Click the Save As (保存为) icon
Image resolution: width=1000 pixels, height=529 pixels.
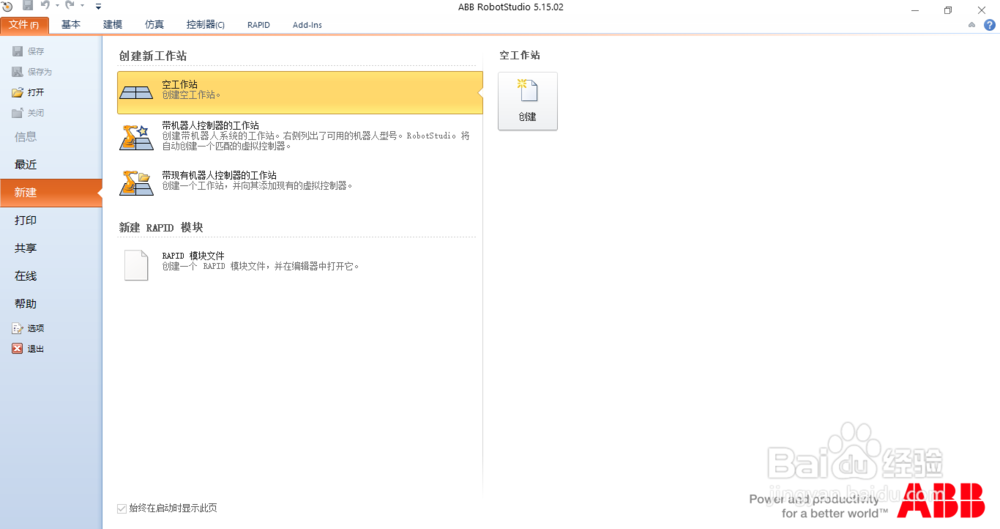[18, 71]
